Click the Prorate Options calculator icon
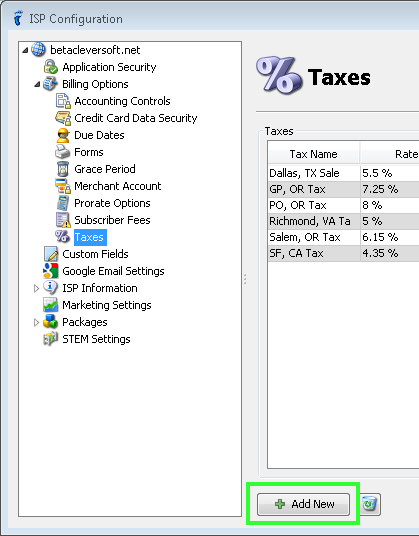Screen dimensions: 419x536 click(x=63, y=203)
